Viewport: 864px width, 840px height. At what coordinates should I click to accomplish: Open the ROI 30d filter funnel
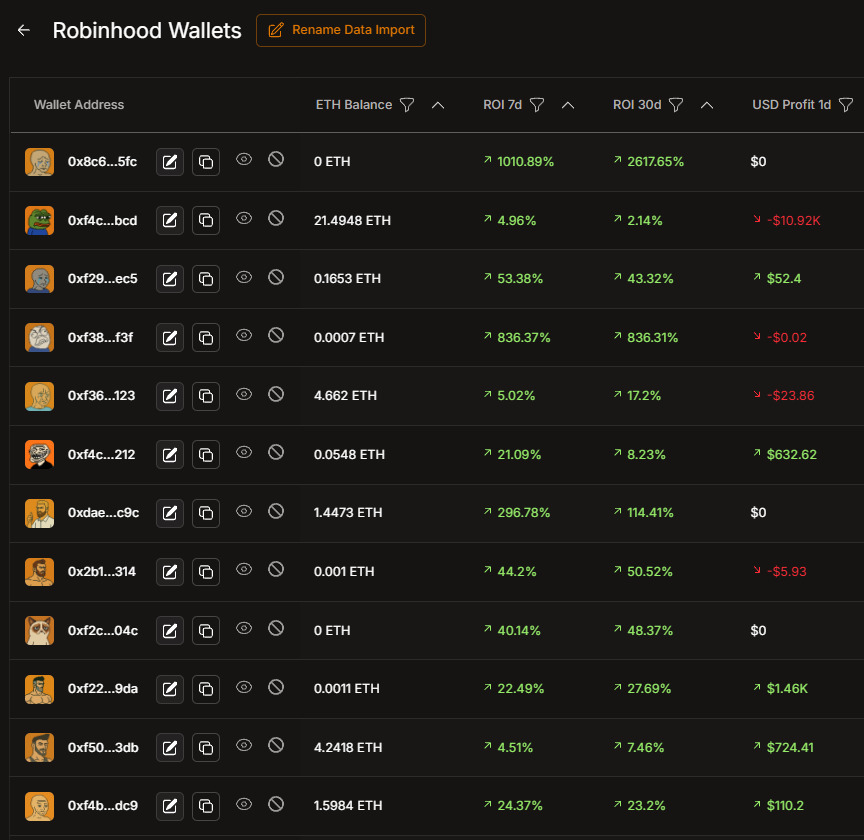point(676,105)
